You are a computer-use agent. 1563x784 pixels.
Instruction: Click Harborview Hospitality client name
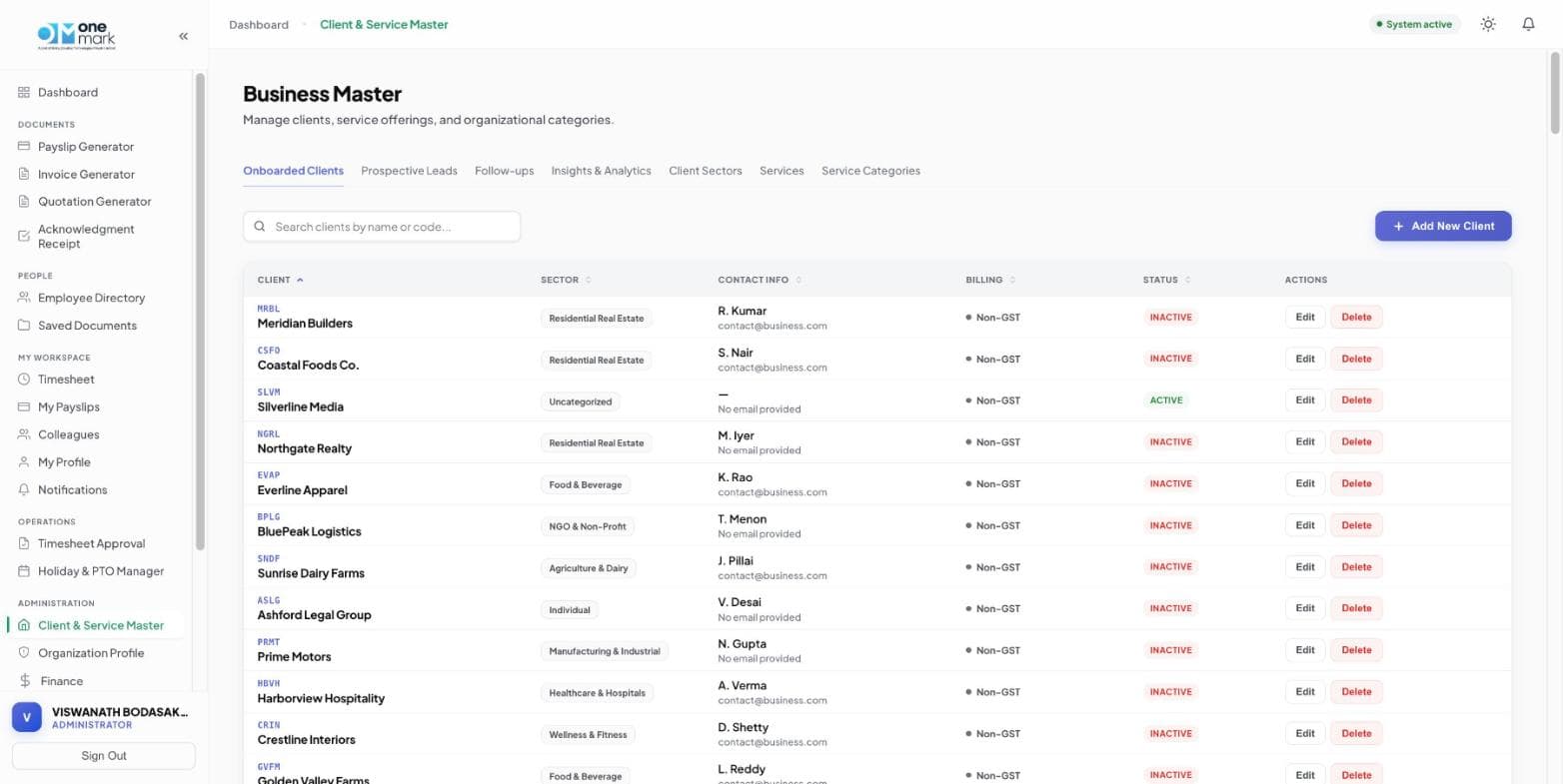[321, 698]
